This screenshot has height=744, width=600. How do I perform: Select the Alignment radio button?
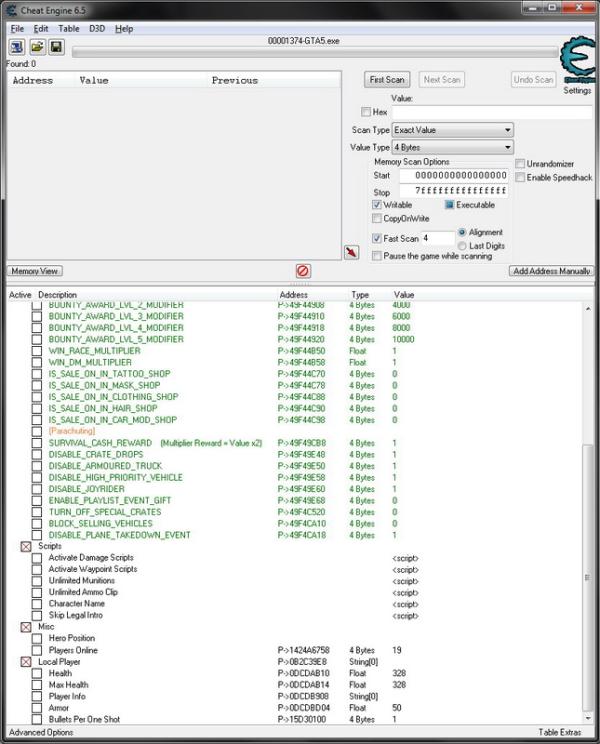coord(462,232)
